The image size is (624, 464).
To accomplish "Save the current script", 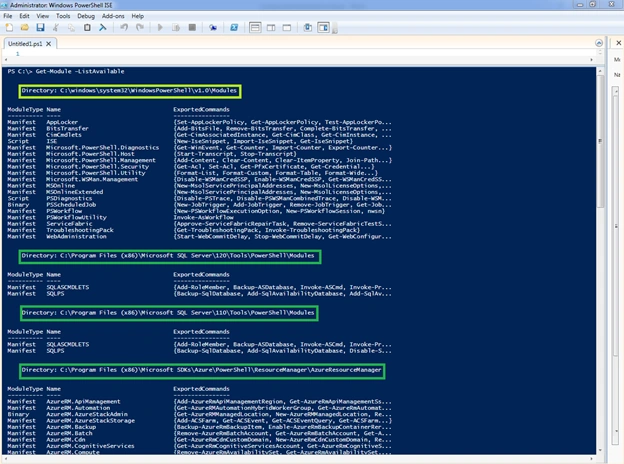I will pyautogui.click(x=40, y=27).
